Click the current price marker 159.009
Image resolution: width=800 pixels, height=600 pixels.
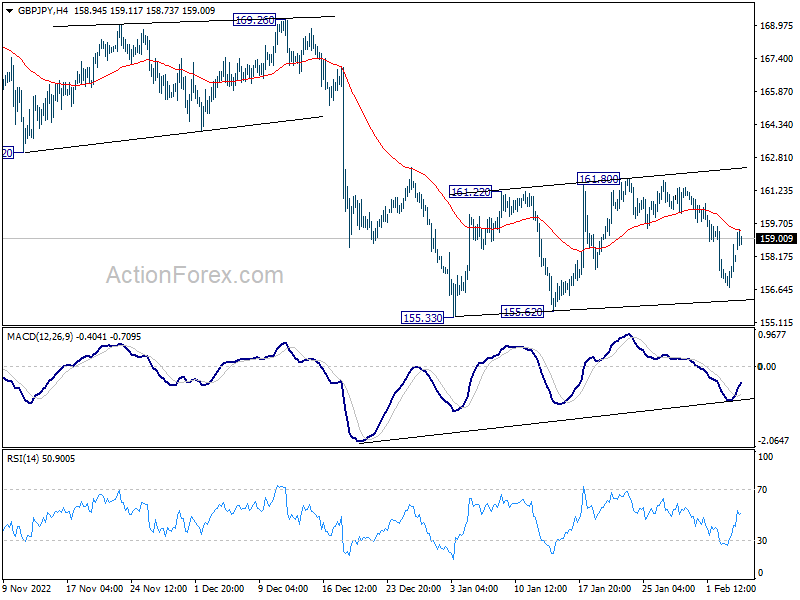pos(776,239)
